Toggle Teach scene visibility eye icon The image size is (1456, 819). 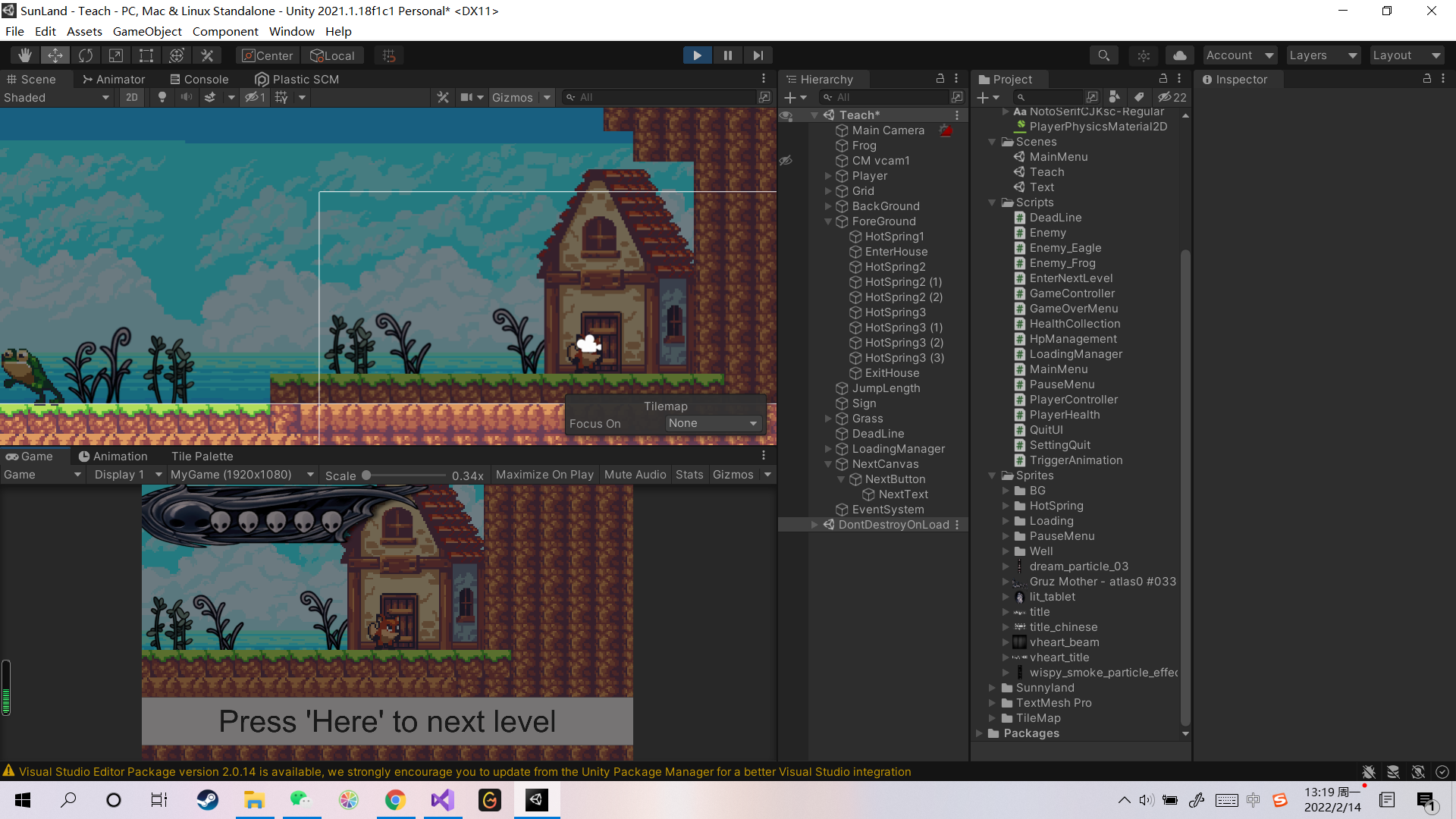[786, 115]
